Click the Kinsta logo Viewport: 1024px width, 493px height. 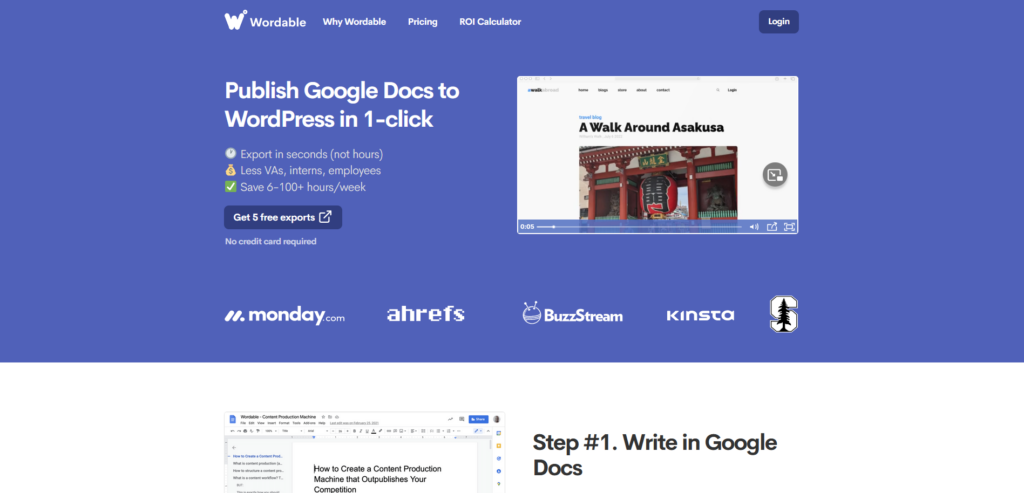(x=700, y=315)
